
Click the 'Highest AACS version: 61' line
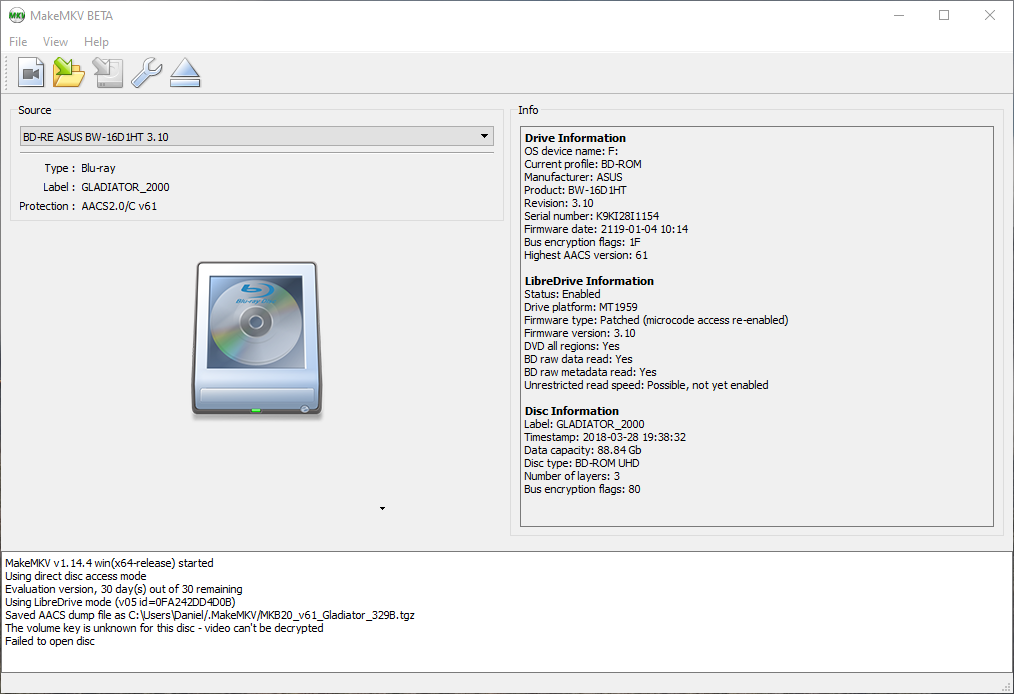[x=586, y=255]
